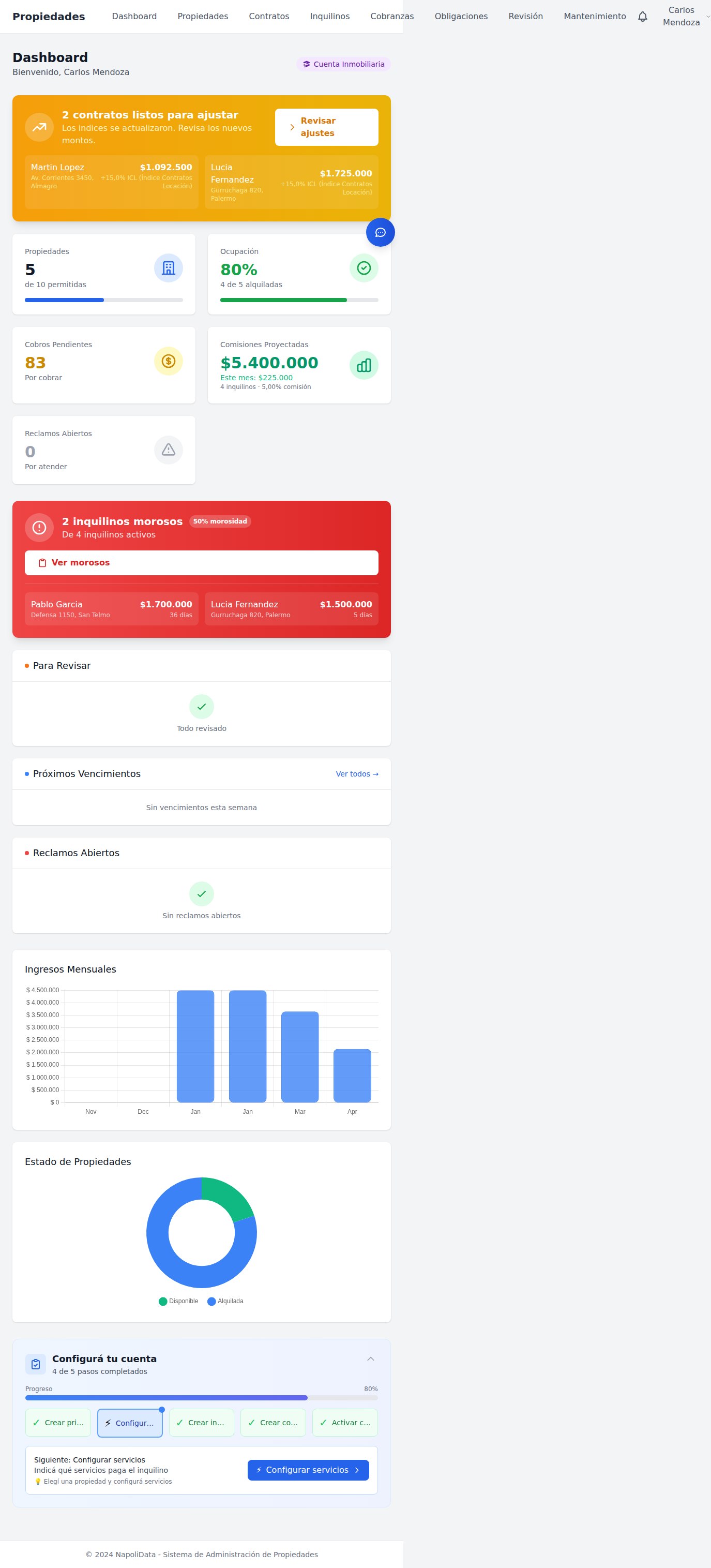Click the green checkmark above Sin reclamos abiertos
Viewport: 711px width, 1568px height.
click(x=201, y=893)
